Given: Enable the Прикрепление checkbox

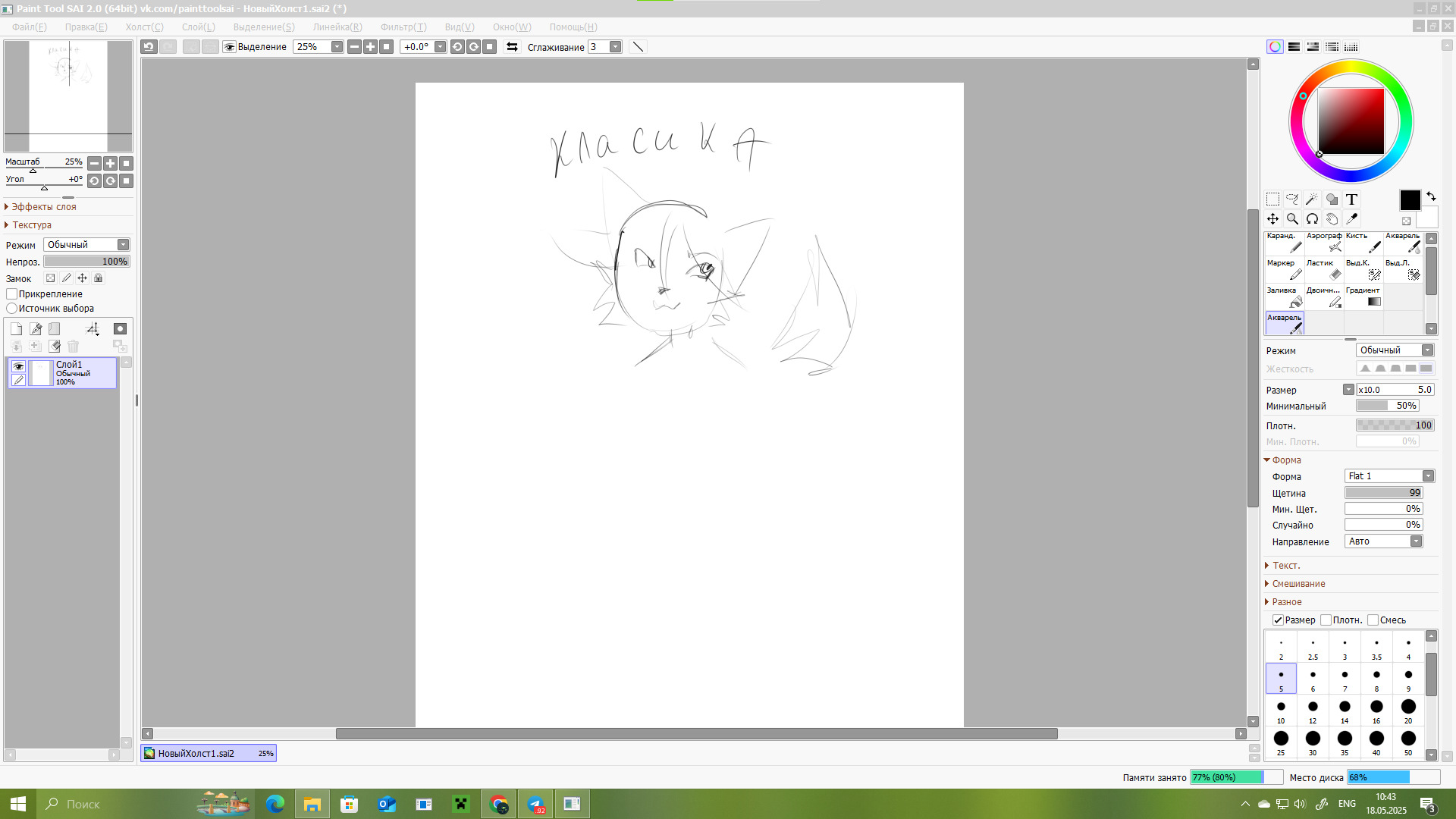Looking at the screenshot, I should pyautogui.click(x=12, y=294).
